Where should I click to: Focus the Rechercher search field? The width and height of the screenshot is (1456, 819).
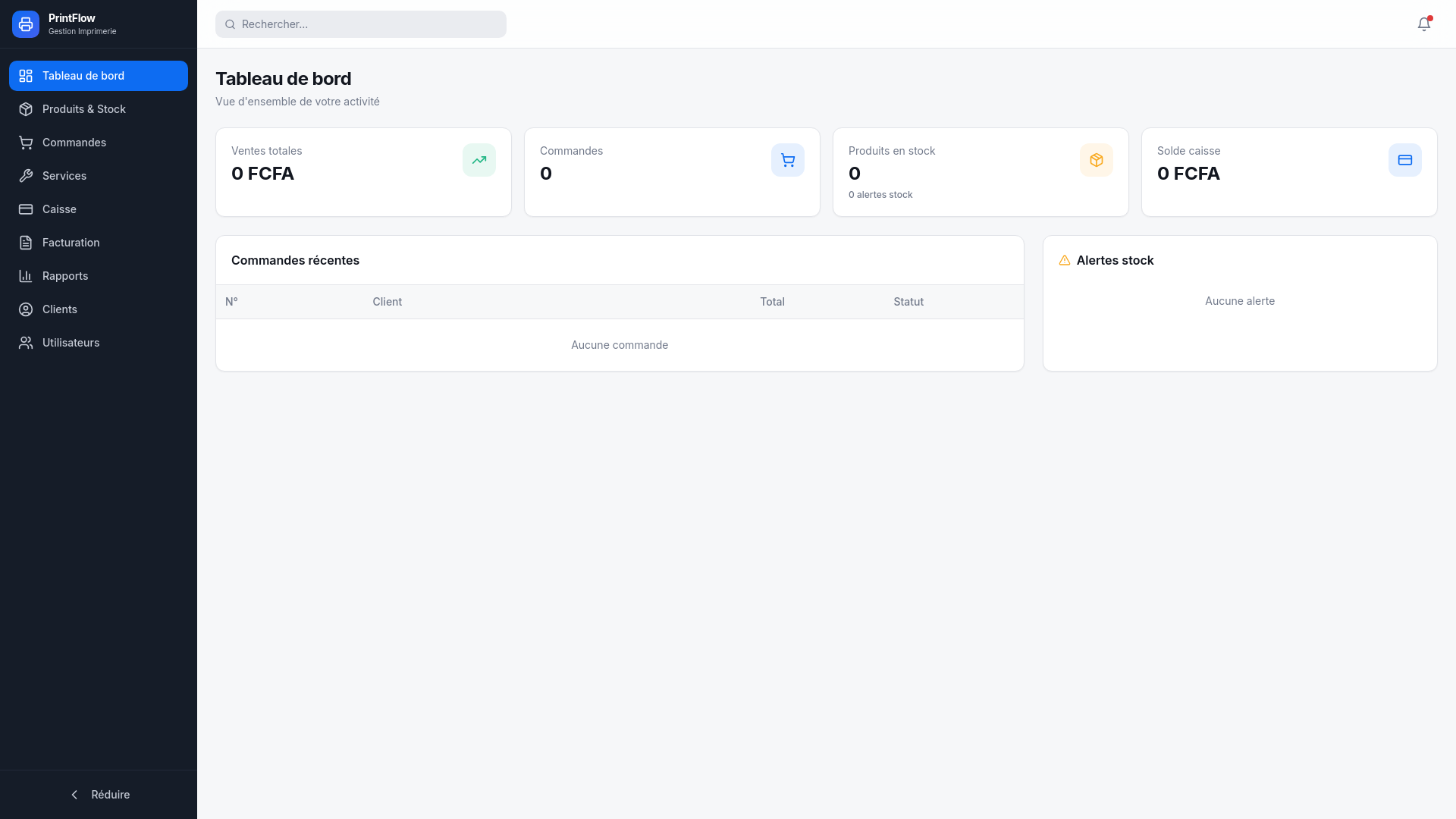click(x=361, y=24)
